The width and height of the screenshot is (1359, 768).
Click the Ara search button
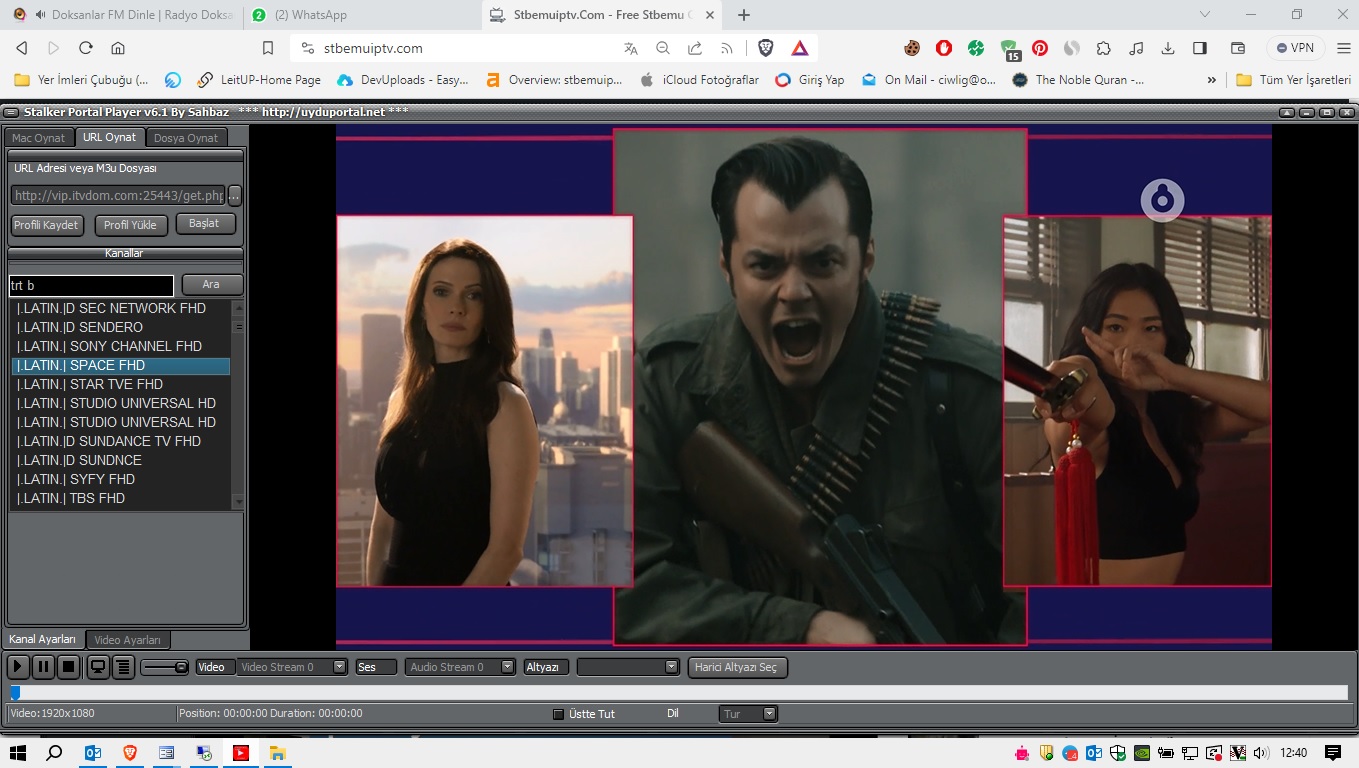[x=212, y=285]
